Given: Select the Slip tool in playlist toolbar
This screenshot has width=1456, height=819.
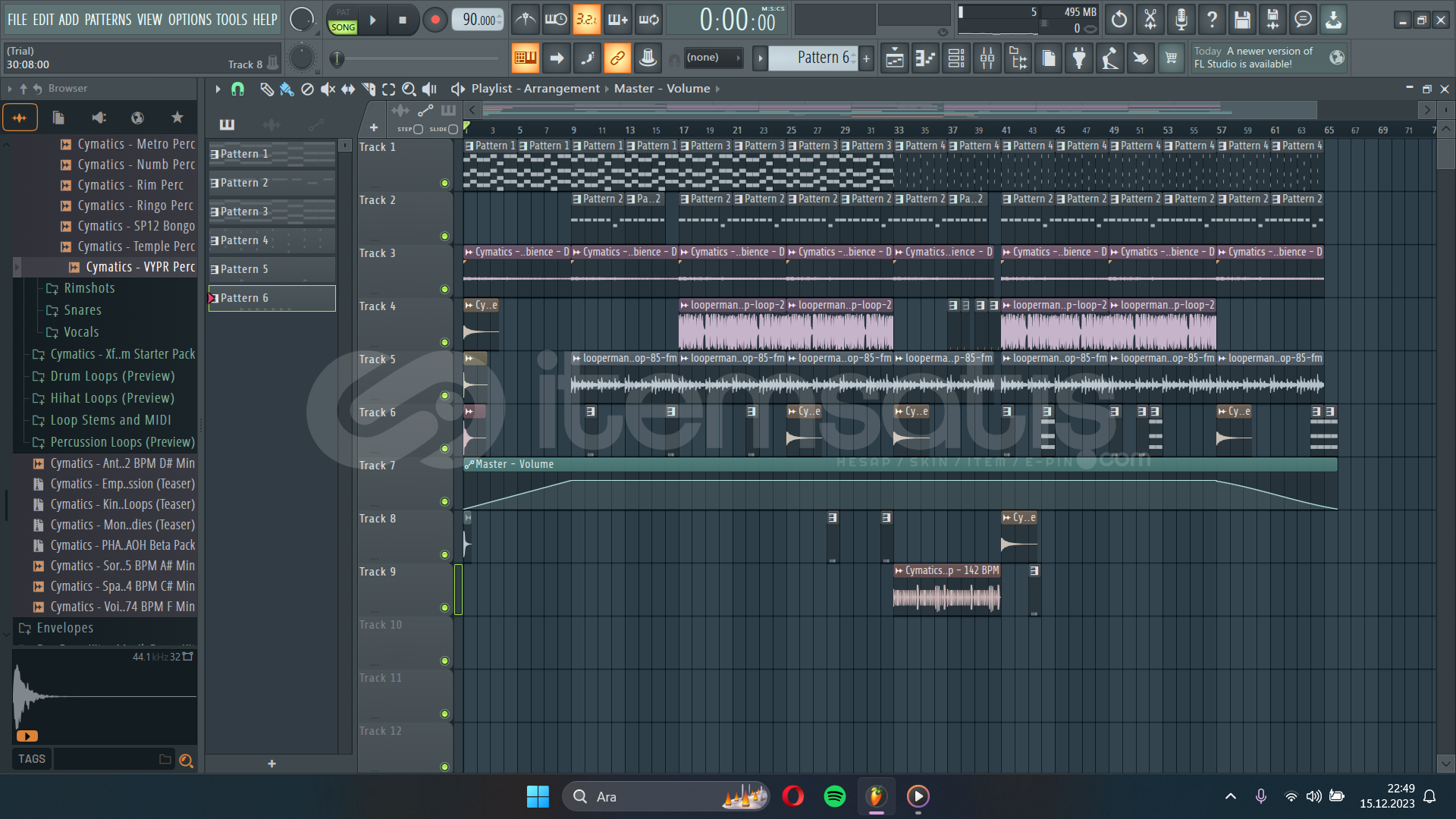Looking at the screenshot, I should pos(348,89).
